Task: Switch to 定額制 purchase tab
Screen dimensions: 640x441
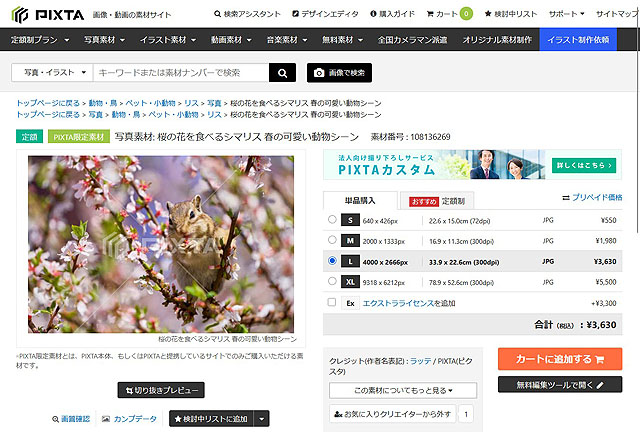Action: [445, 200]
